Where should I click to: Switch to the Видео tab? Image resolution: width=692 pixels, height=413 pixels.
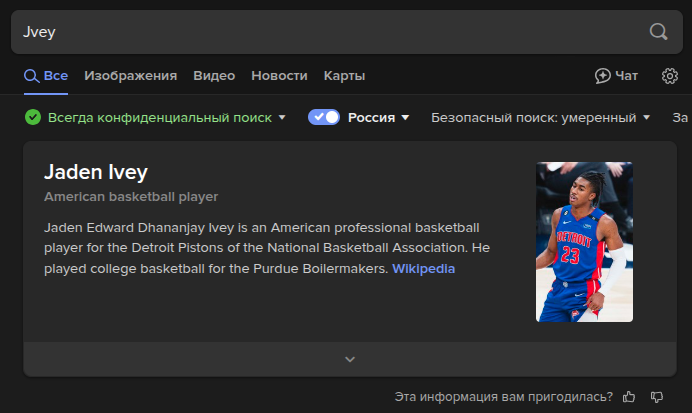(x=214, y=76)
